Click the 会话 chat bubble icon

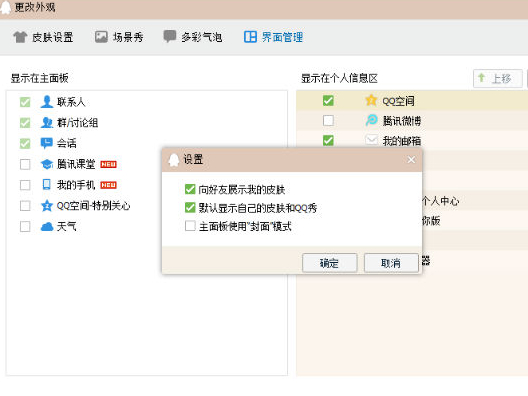pyautogui.click(x=46, y=143)
